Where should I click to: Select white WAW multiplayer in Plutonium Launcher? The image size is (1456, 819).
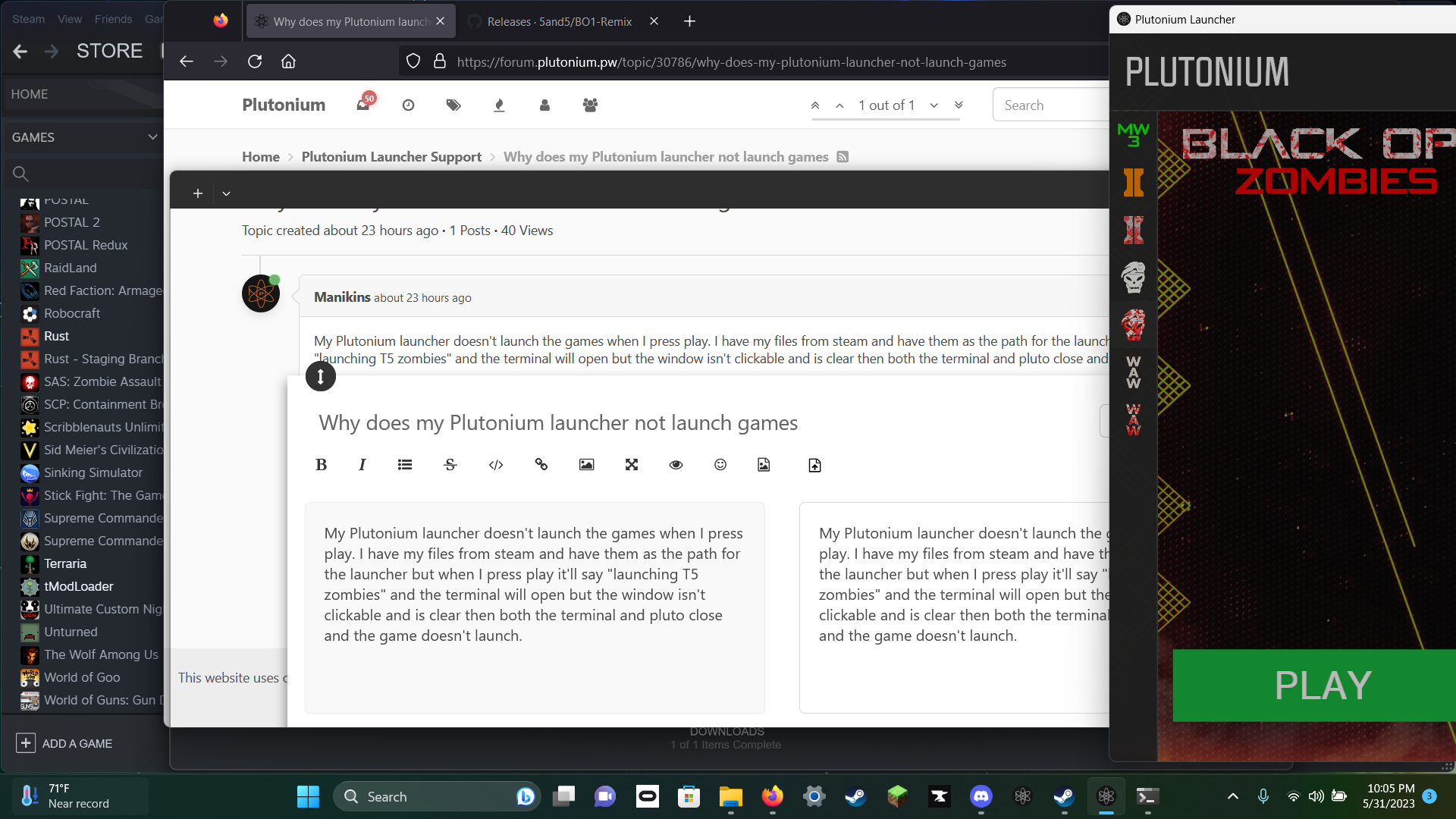pyautogui.click(x=1133, y=372)
